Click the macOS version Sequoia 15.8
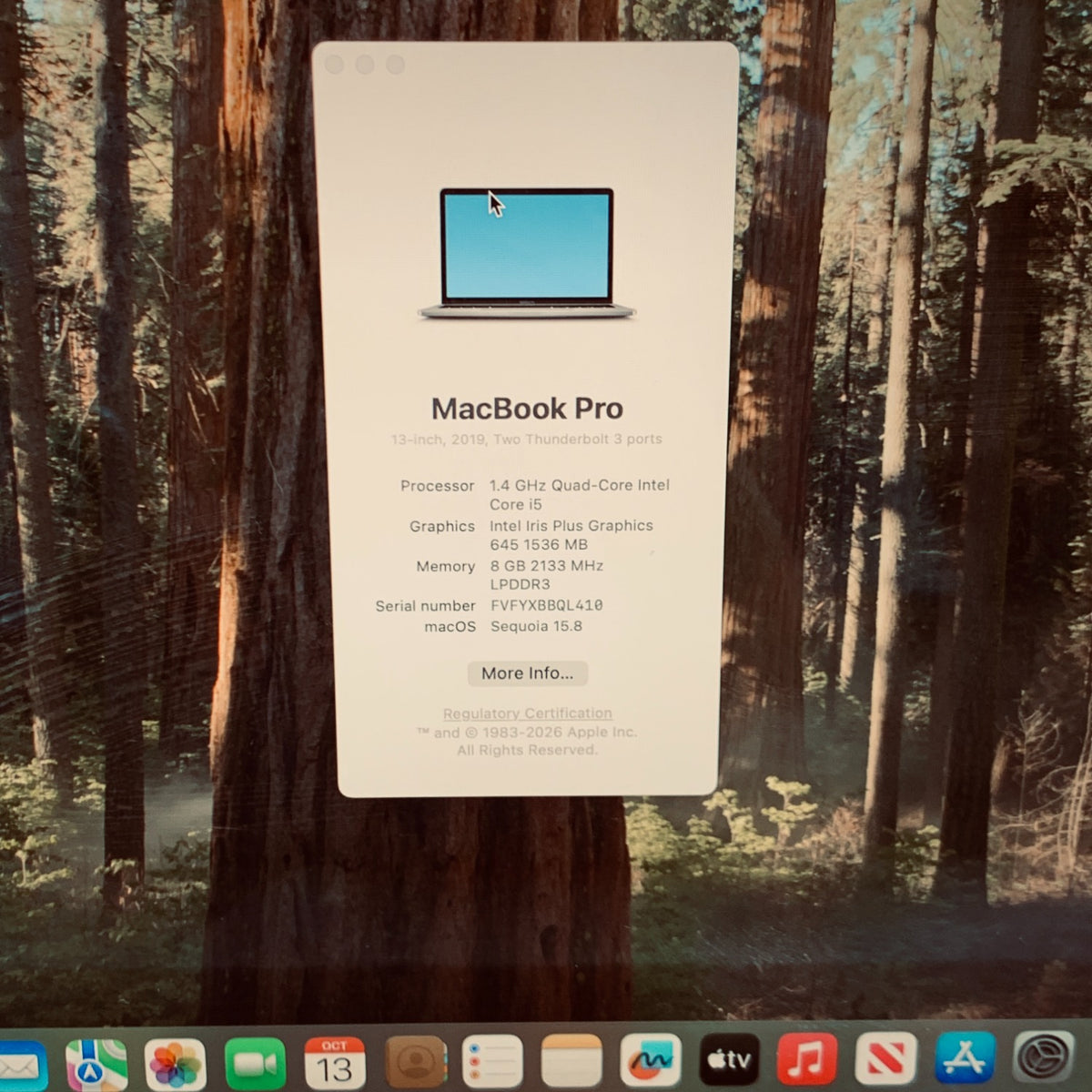This screenshot has width=1092, height=1092. [536, 626]
